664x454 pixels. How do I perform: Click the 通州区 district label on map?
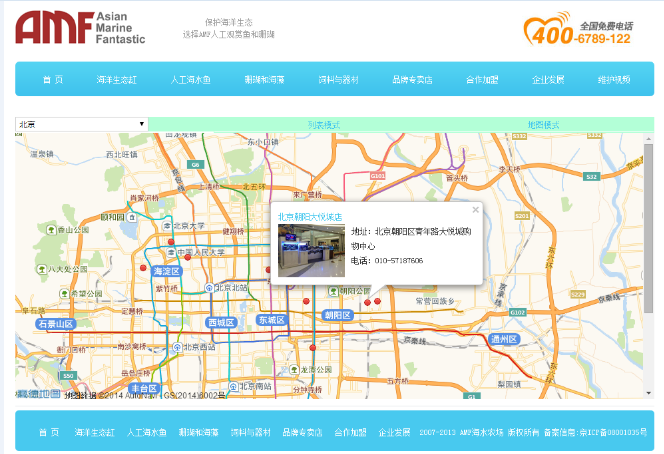tap(503, 339)
